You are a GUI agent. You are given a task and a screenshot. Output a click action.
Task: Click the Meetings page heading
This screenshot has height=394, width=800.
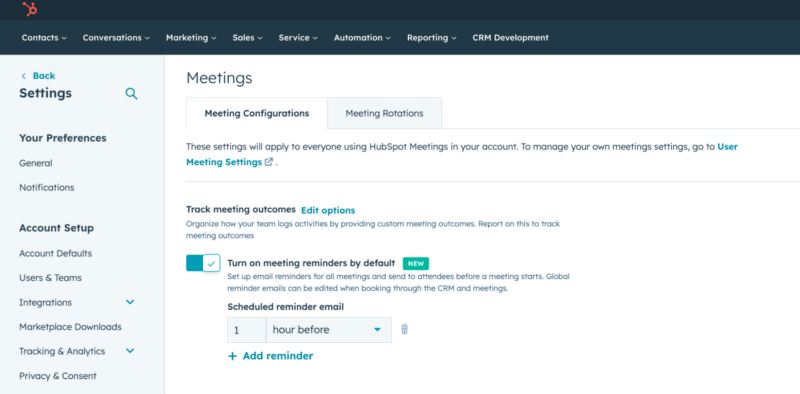219,78
